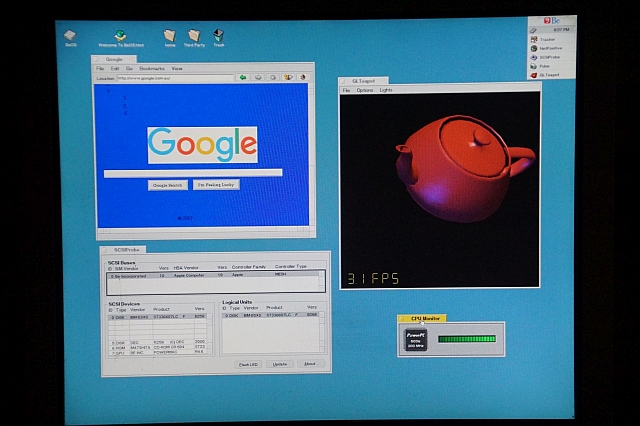640x426 pixels.
Task: Click the green Back arrow in NetPositive
Action: 243,77
